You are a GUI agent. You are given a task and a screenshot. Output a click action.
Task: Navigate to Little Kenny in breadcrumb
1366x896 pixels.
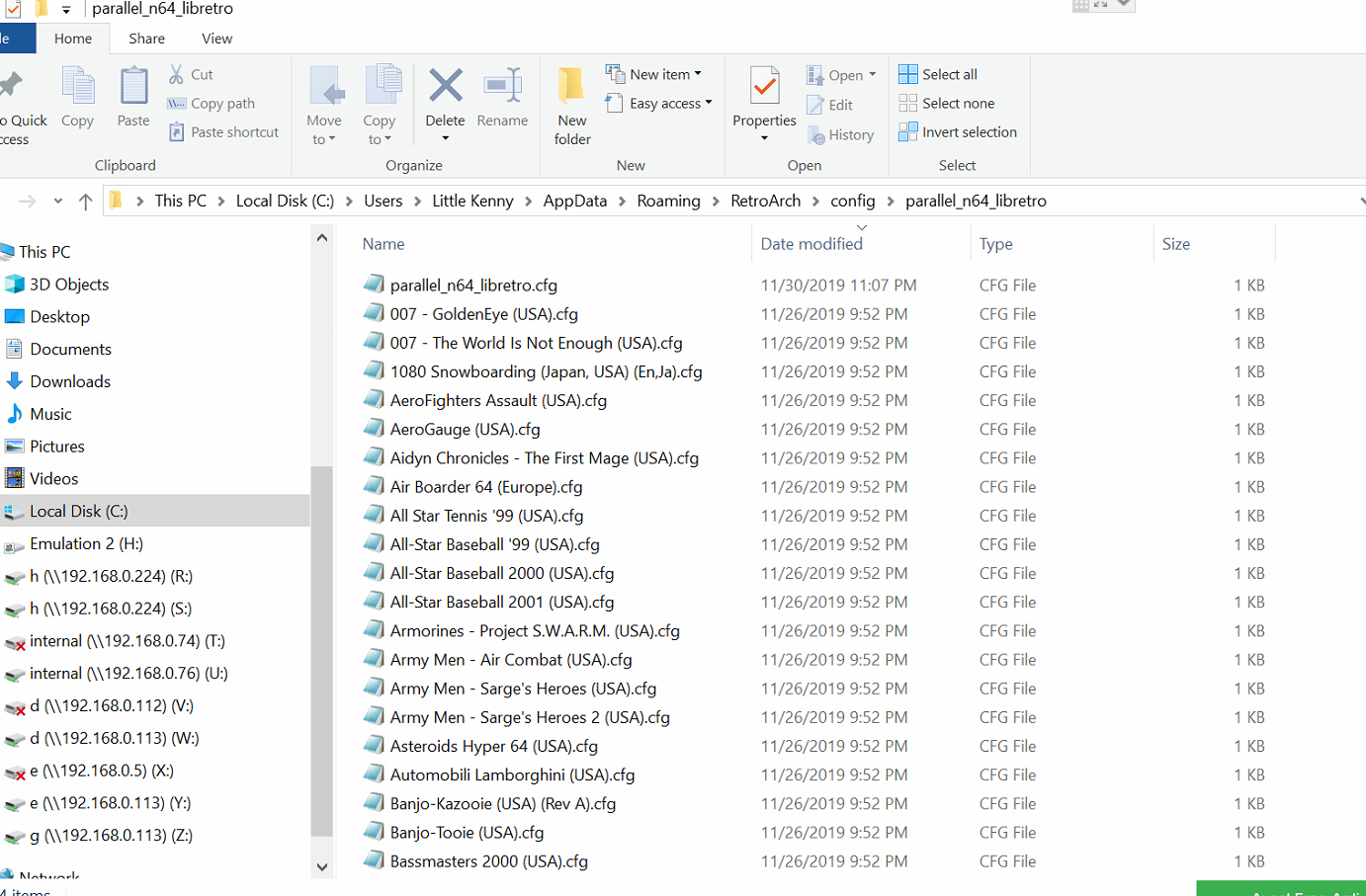click(x=472, y=201)
